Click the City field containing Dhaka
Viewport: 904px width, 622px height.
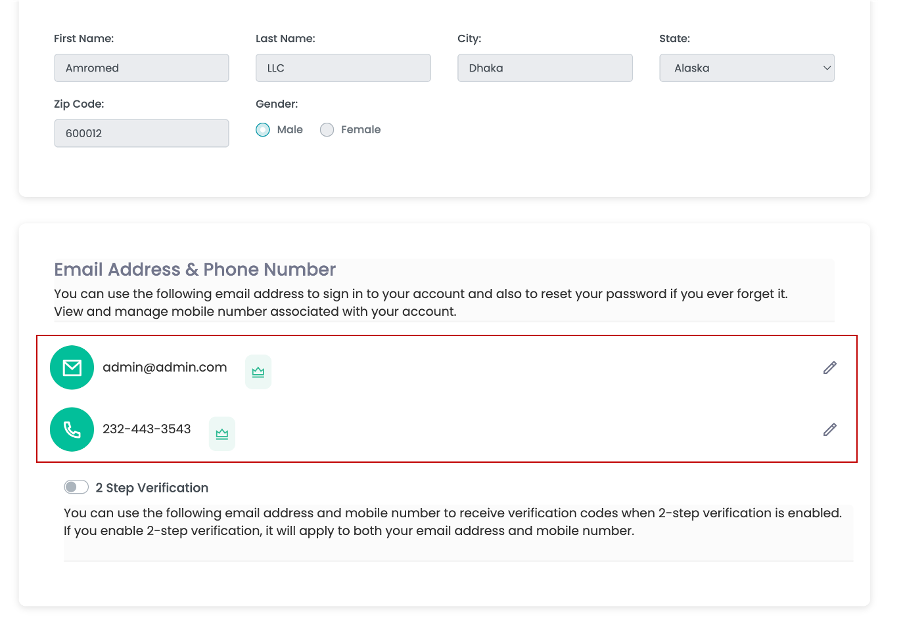[x=545, y=68]
